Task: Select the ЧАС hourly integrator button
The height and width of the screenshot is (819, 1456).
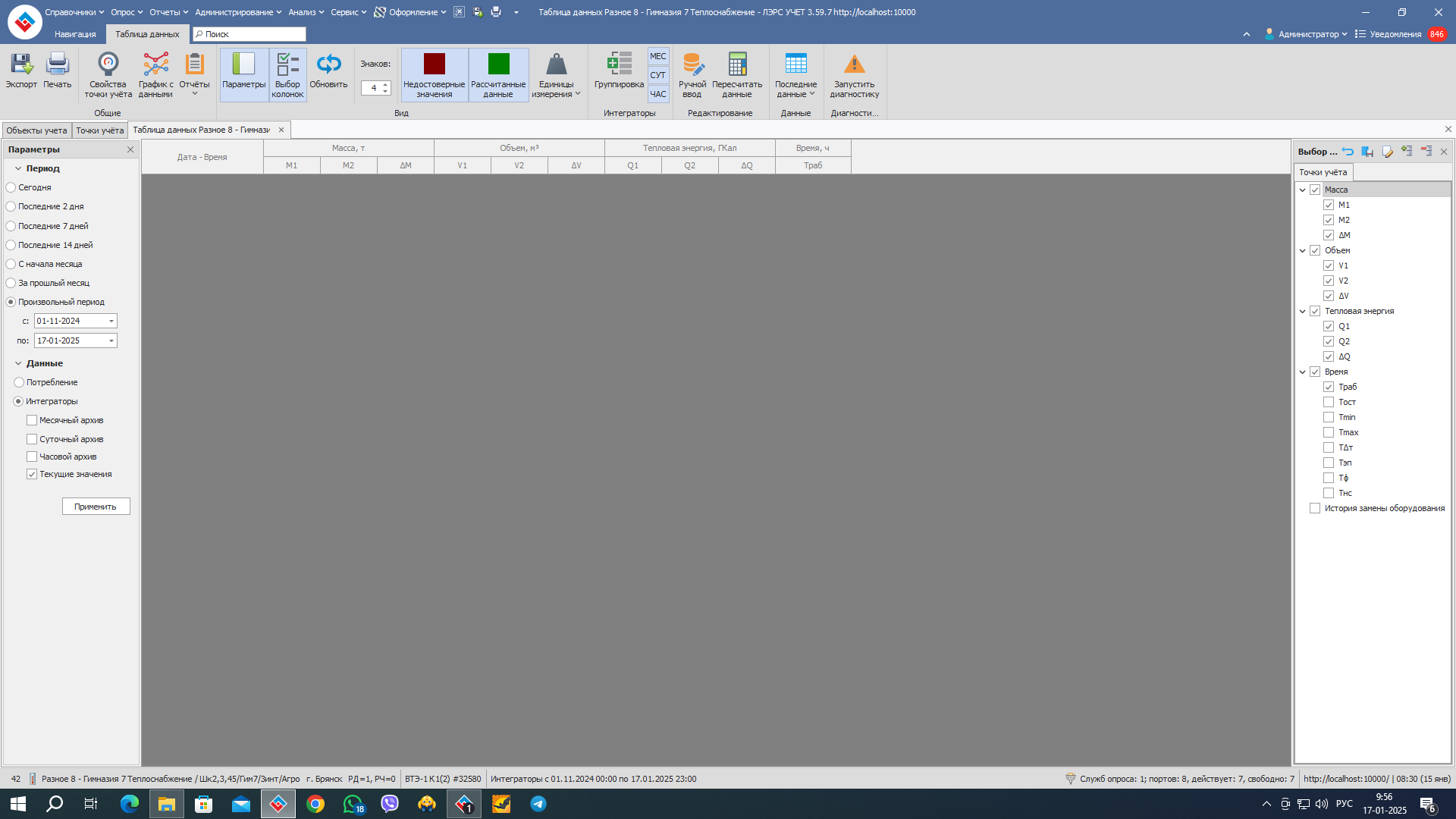Action: point(657,94)
